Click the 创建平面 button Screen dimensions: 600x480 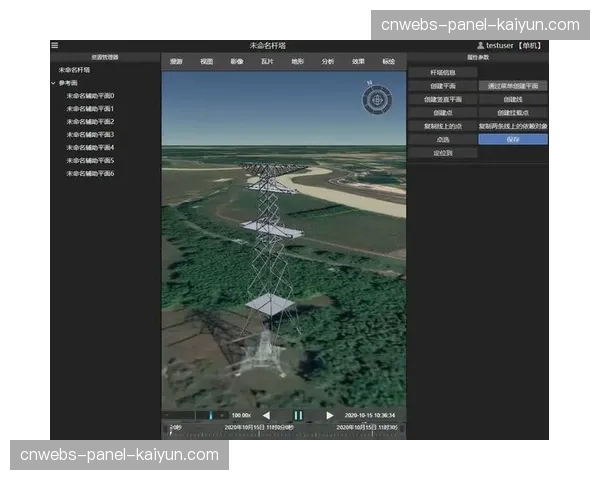coord(442,87)
